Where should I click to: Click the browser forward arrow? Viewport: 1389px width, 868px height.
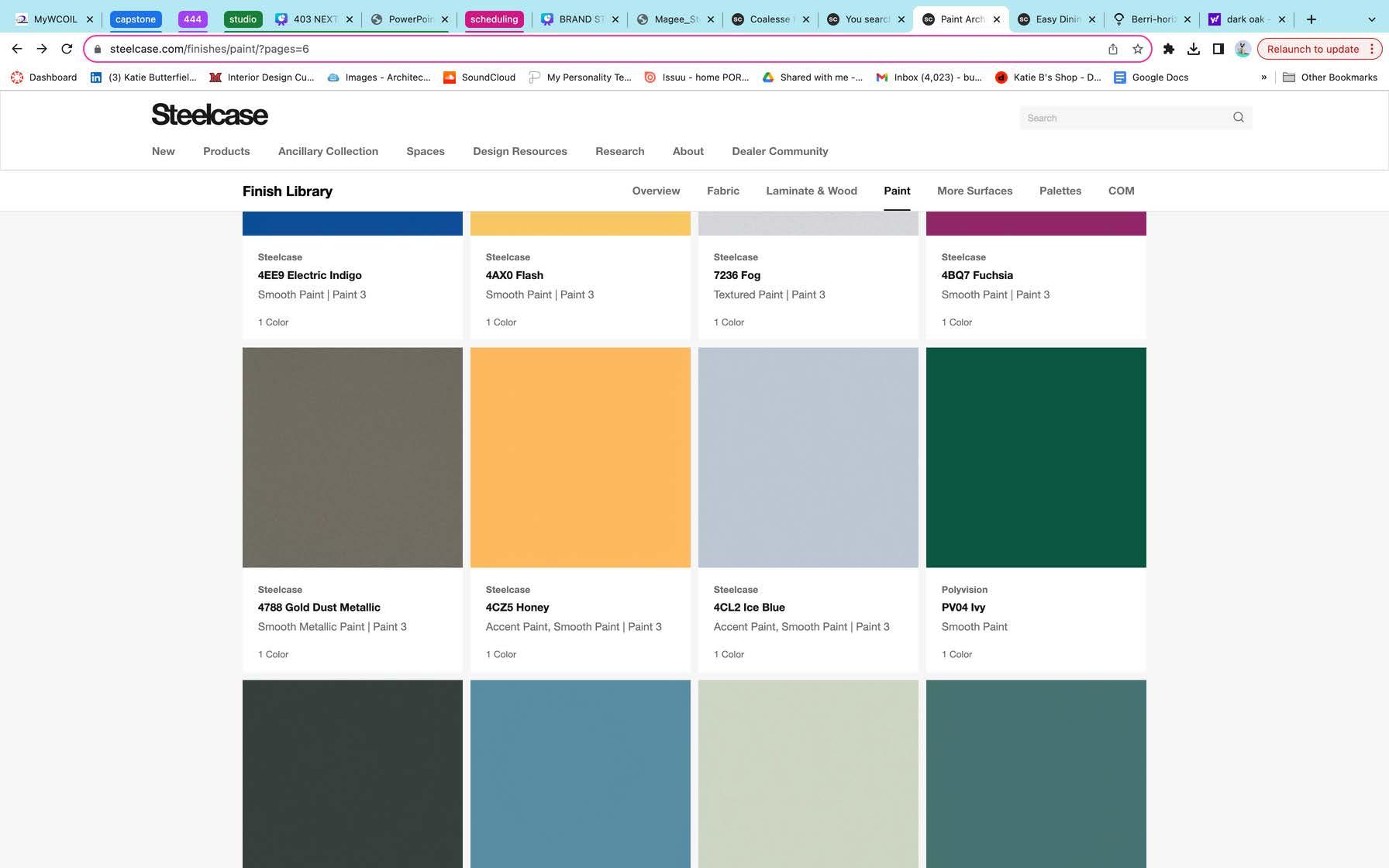(x=42, y=49)
